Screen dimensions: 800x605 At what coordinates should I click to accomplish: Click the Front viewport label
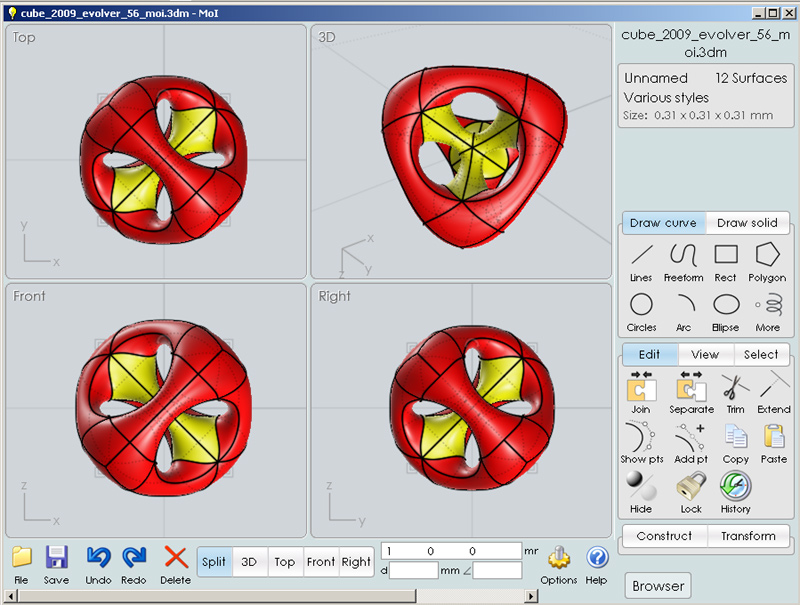29,296
